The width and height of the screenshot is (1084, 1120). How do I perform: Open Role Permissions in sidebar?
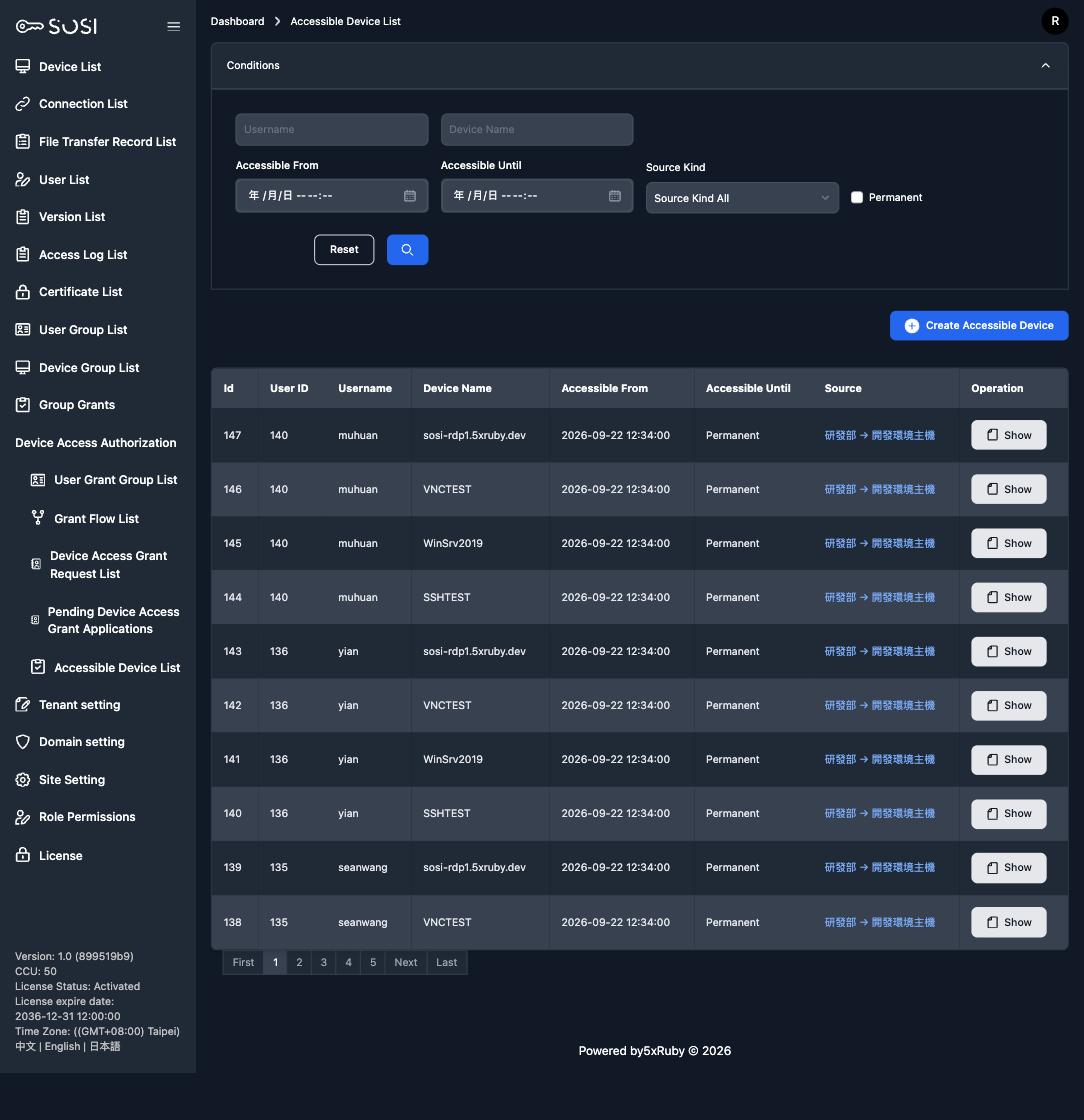pyautogui.click(x=87, y=816)
